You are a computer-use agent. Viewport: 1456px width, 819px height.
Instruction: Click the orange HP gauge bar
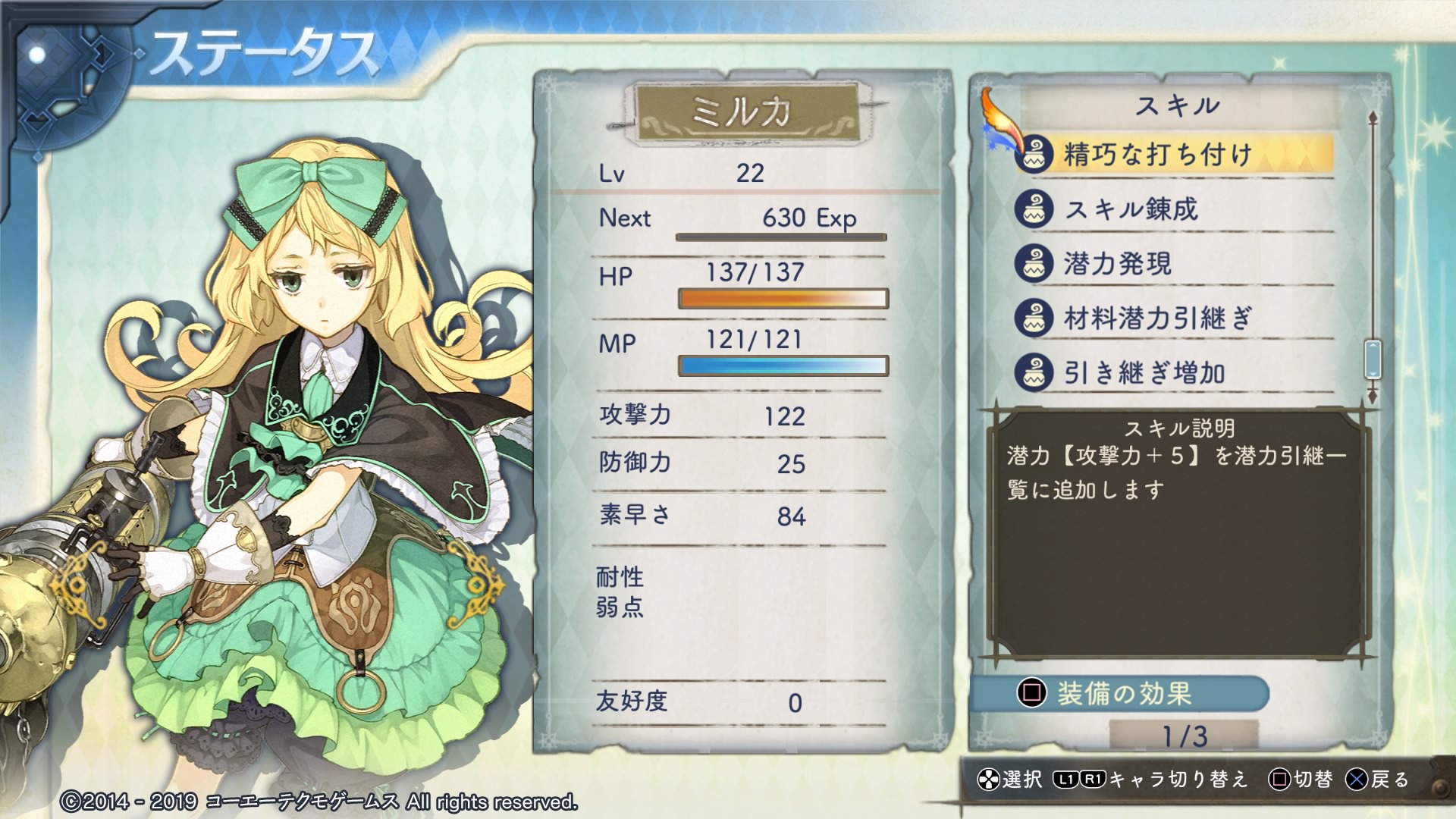(x=783, y=299)
